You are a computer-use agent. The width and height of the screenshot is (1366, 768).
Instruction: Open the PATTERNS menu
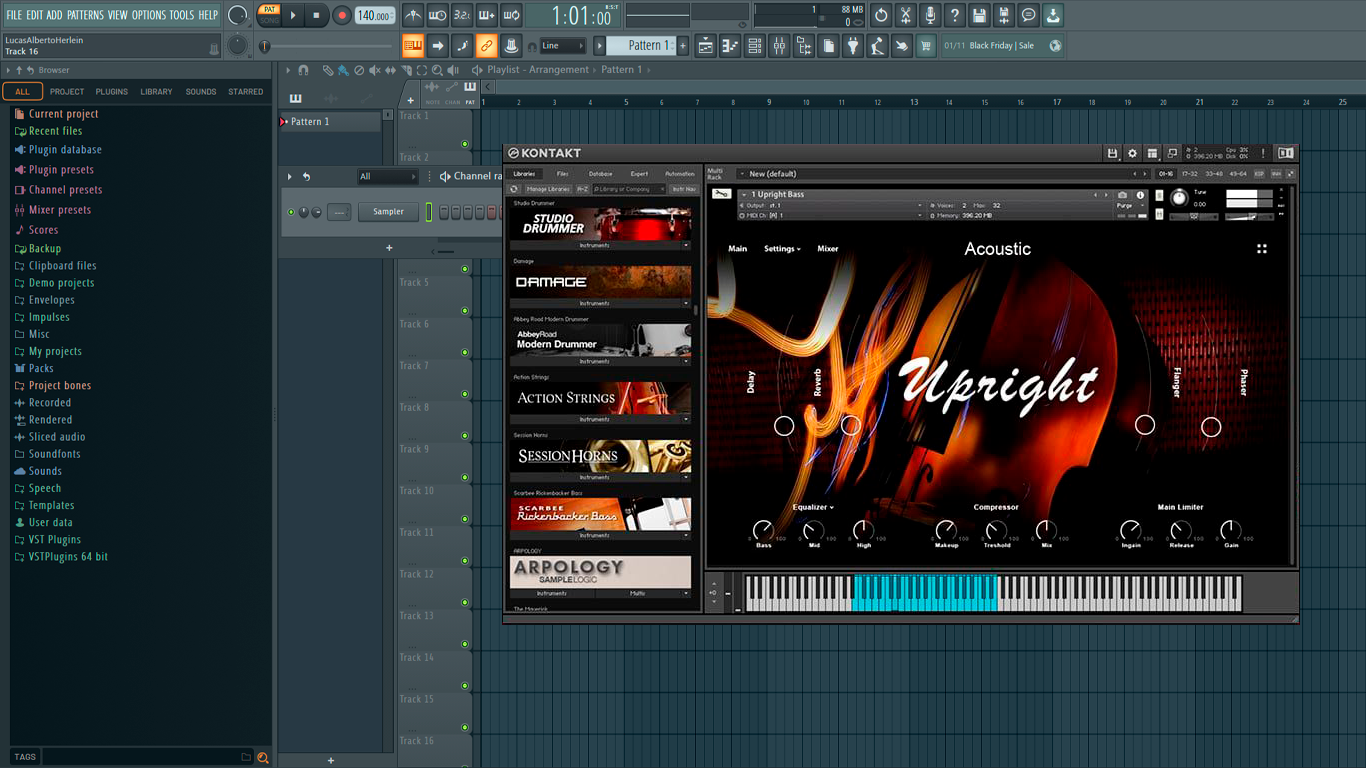pos(85,15)
